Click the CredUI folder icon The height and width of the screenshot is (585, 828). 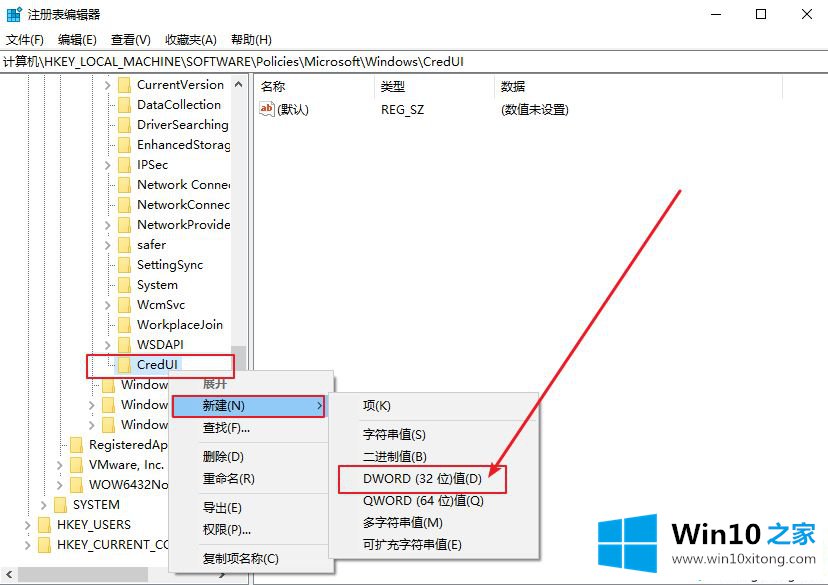pos(124,365)
